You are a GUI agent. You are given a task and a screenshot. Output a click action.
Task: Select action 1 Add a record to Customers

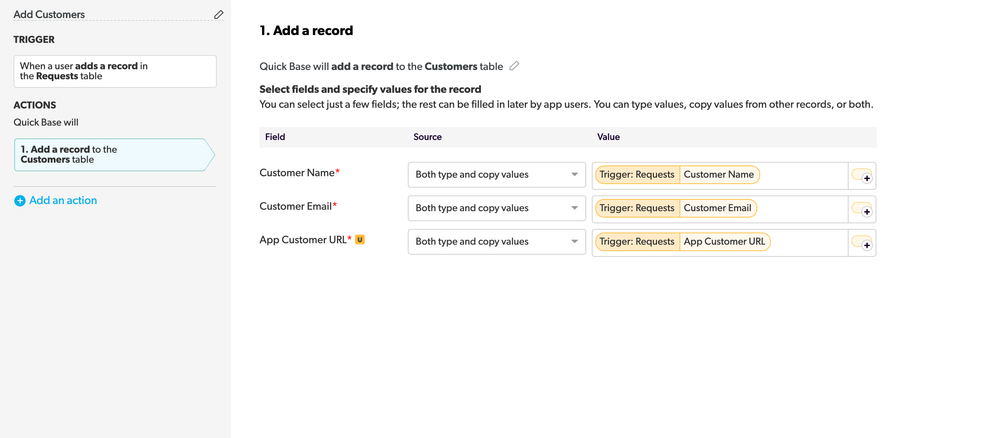click(115, 155)
